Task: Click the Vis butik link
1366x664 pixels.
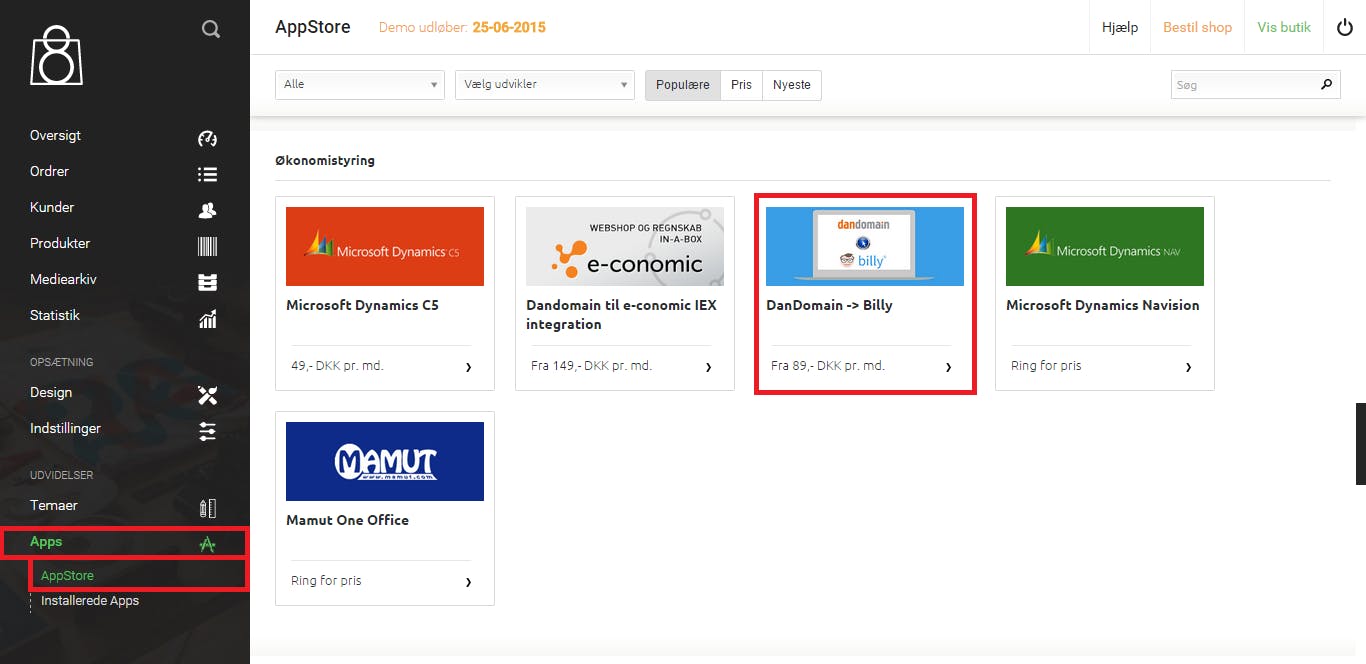Action: 1284,27
